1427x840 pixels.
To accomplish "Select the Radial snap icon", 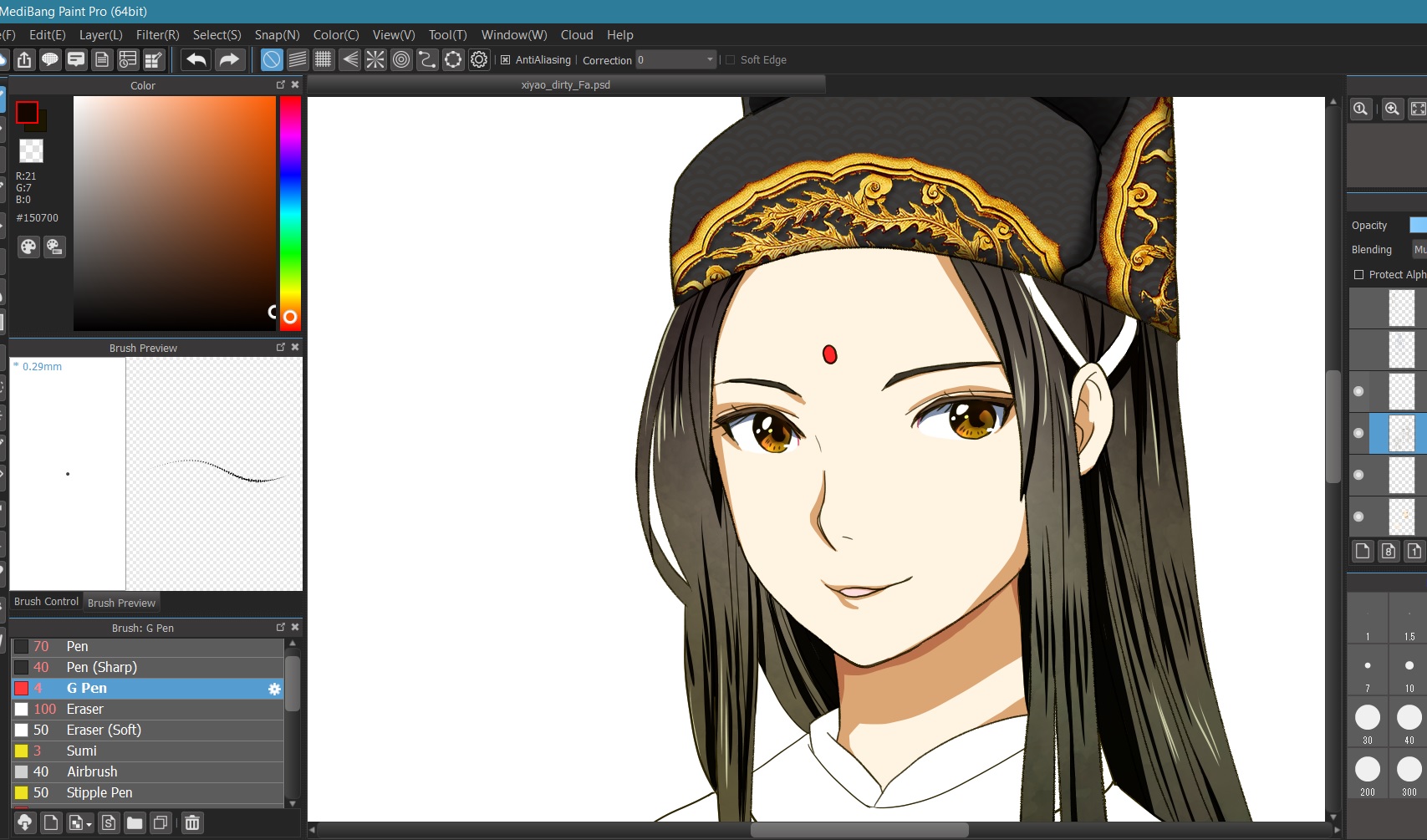I will [x=401, y=59].
